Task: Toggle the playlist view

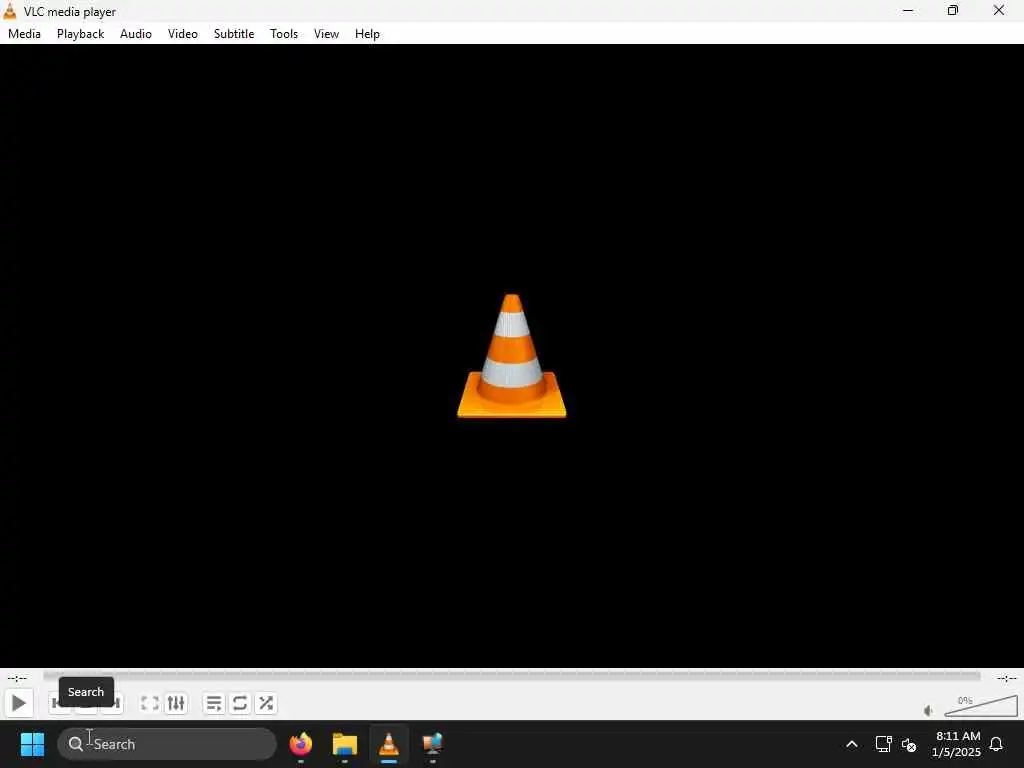Action: pos(214,703)
